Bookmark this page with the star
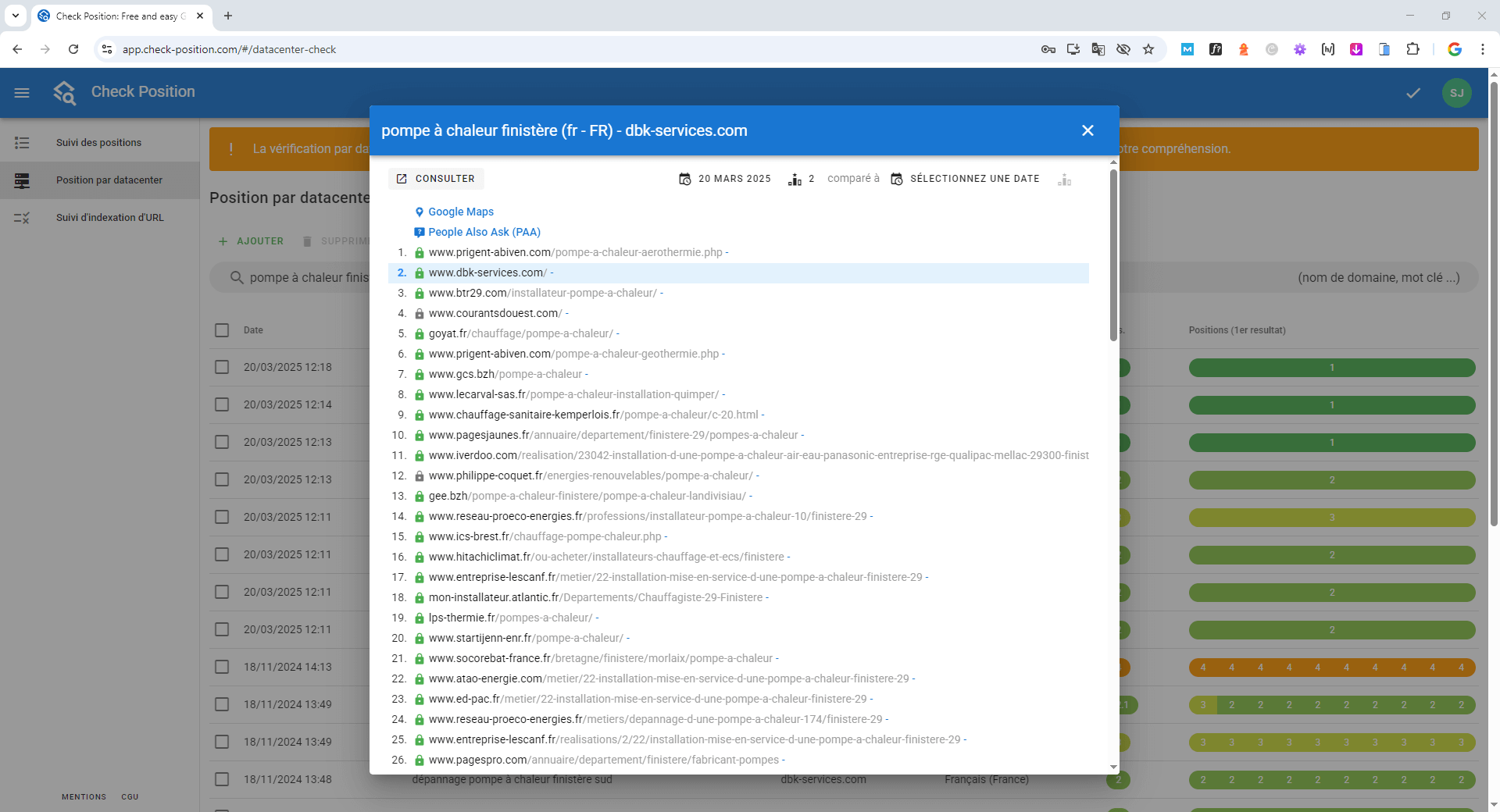 point(1148,49)
